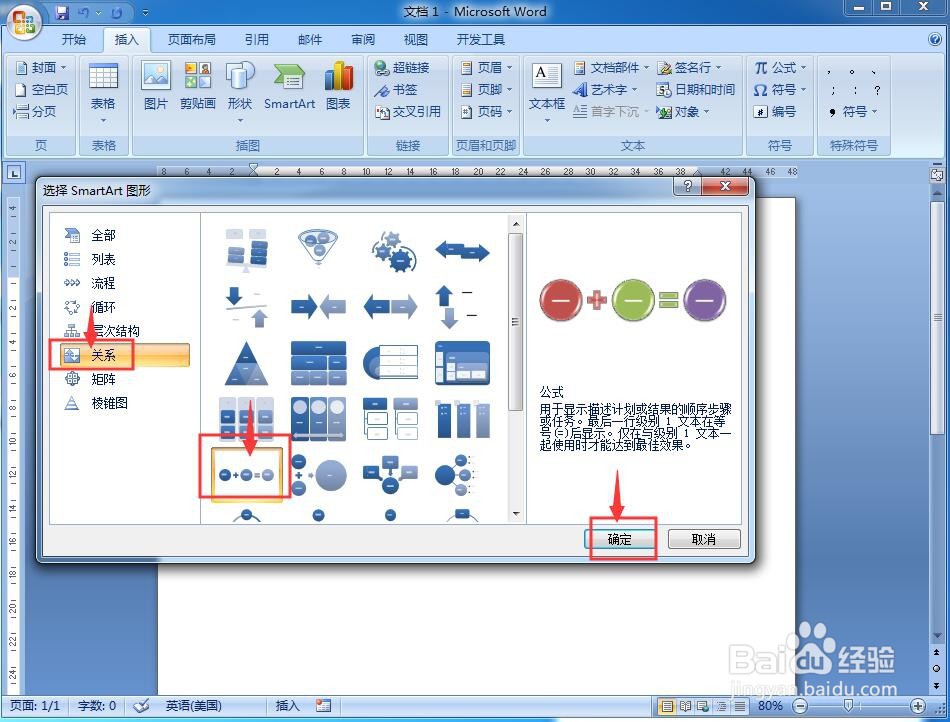Toggle the ruler tab selector
This screenshot has height=722, width=950.
point(14,173)
